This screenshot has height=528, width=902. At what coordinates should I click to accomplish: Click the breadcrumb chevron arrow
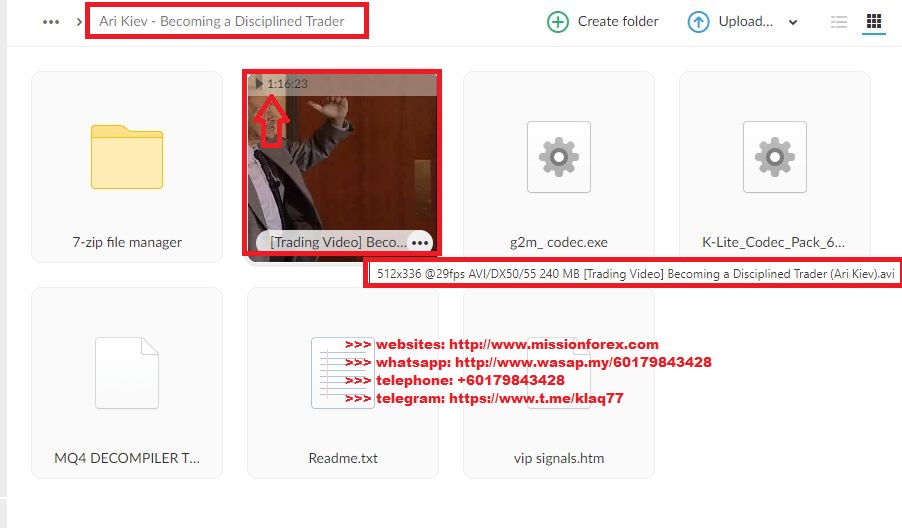pyautogui.click(x=79, y=22)
